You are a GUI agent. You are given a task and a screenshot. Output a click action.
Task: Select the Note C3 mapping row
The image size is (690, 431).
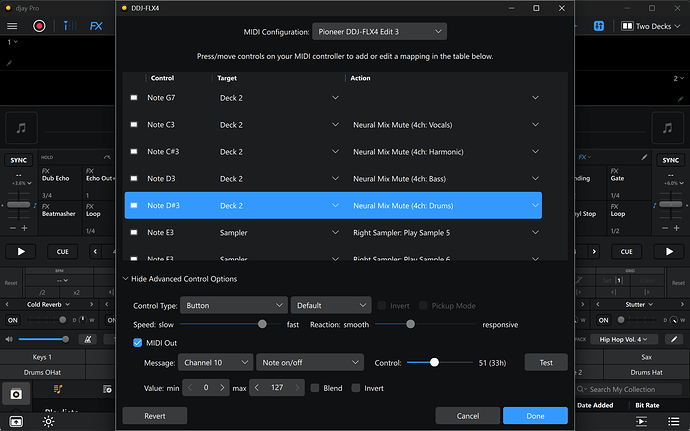pos(330,125)
